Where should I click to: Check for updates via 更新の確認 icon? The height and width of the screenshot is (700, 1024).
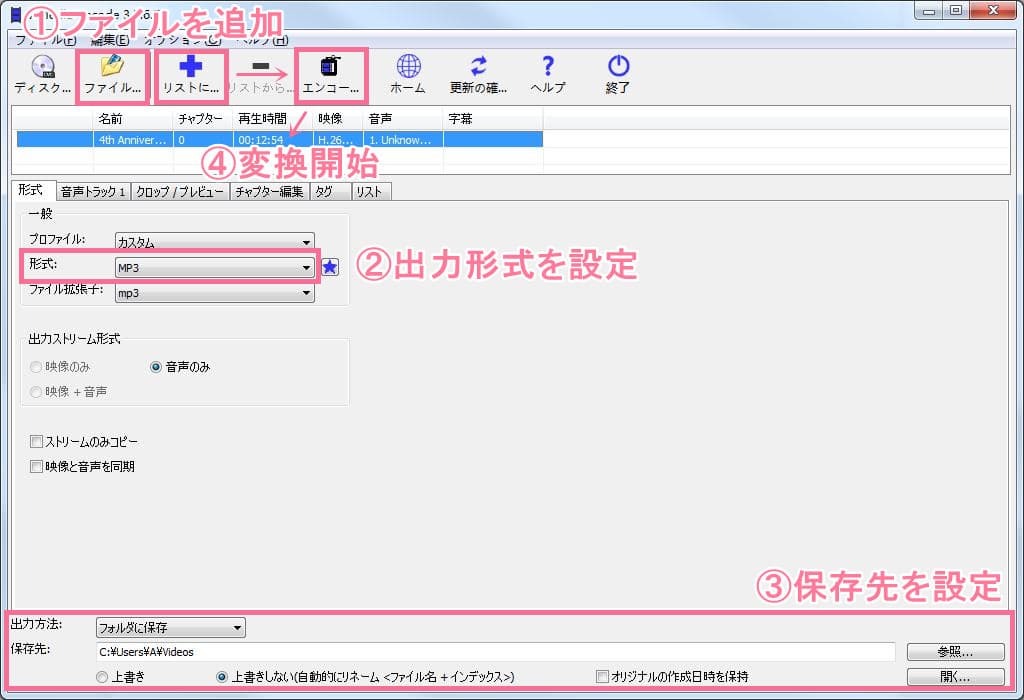click(478, 74)
